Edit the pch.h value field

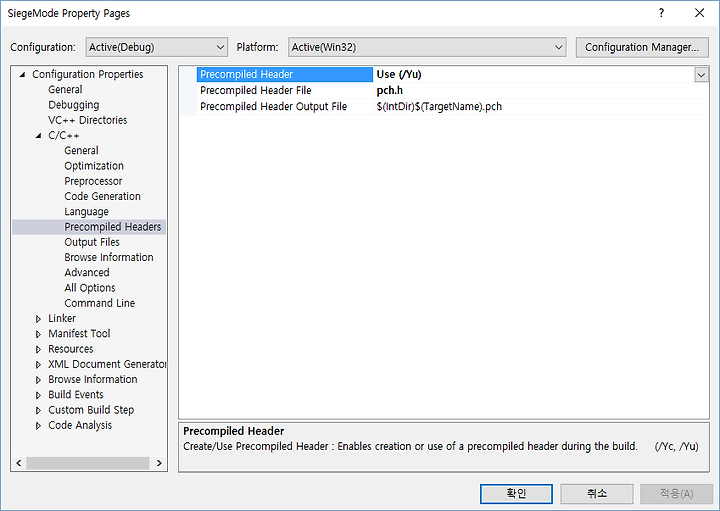541,90
